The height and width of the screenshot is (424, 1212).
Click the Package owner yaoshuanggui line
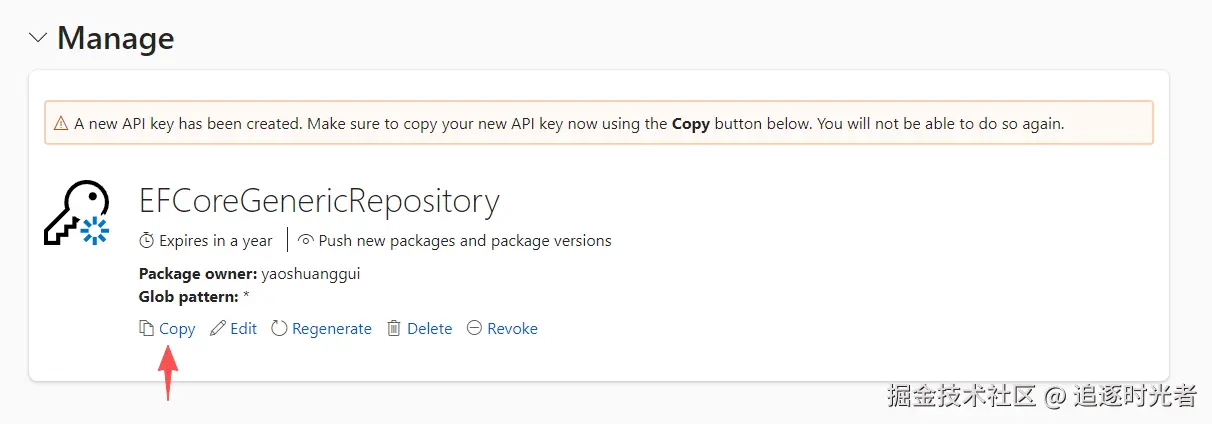[248, 274]
